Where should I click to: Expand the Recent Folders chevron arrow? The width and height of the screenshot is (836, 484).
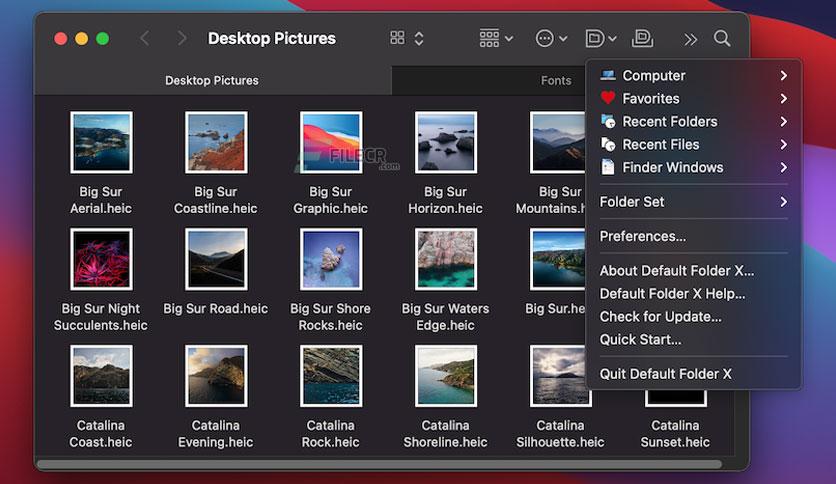783,122
